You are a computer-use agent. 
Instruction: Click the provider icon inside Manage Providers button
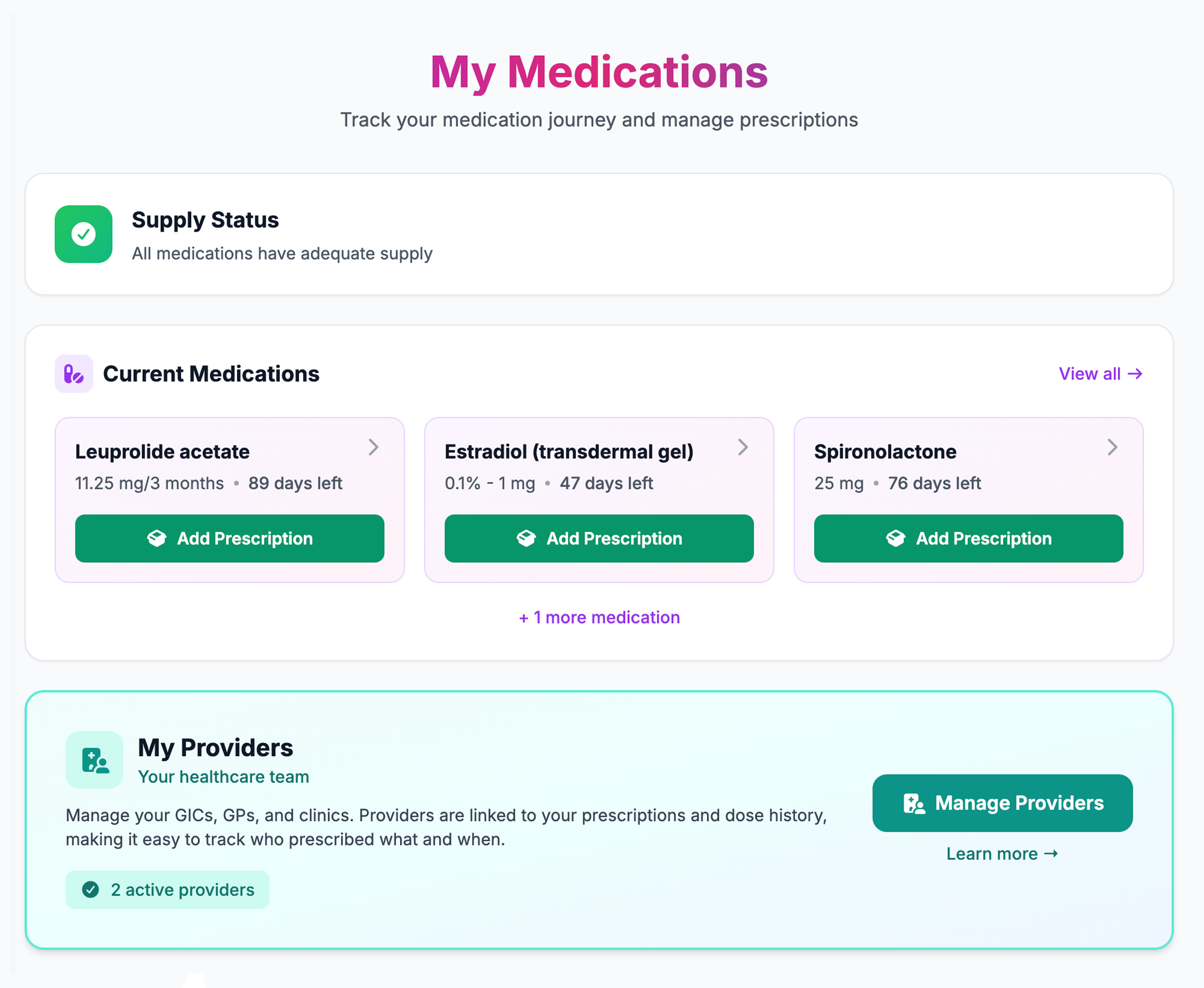pos(913,803)
